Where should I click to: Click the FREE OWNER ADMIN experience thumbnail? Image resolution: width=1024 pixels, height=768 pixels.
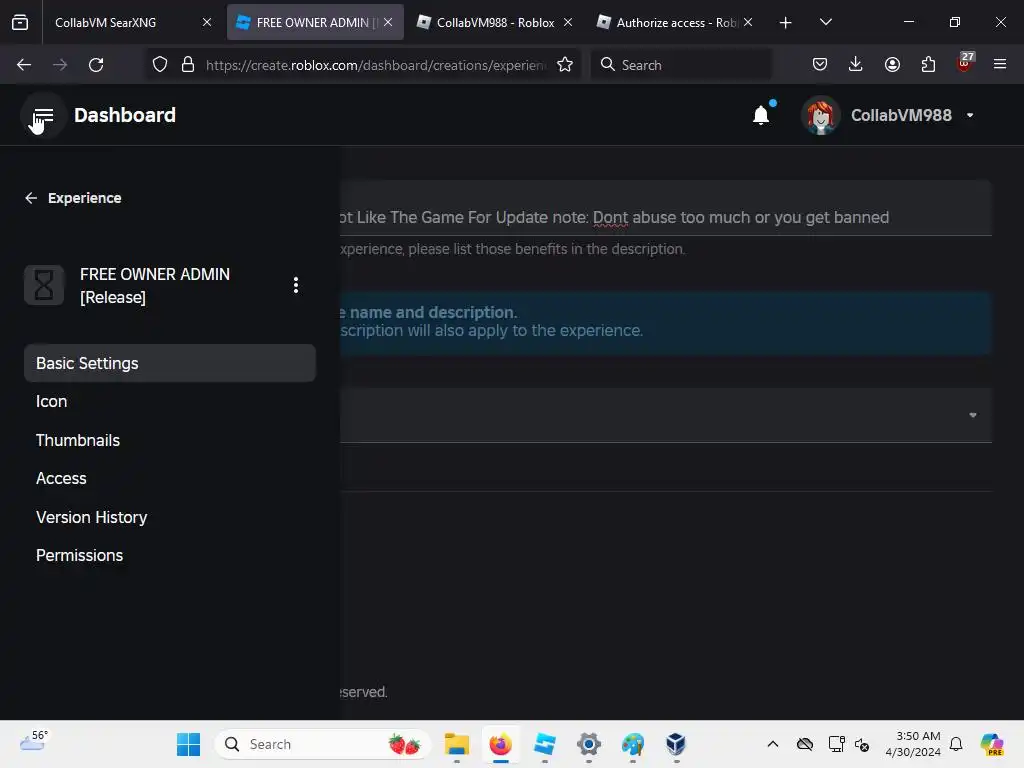[x=44, y=285]
